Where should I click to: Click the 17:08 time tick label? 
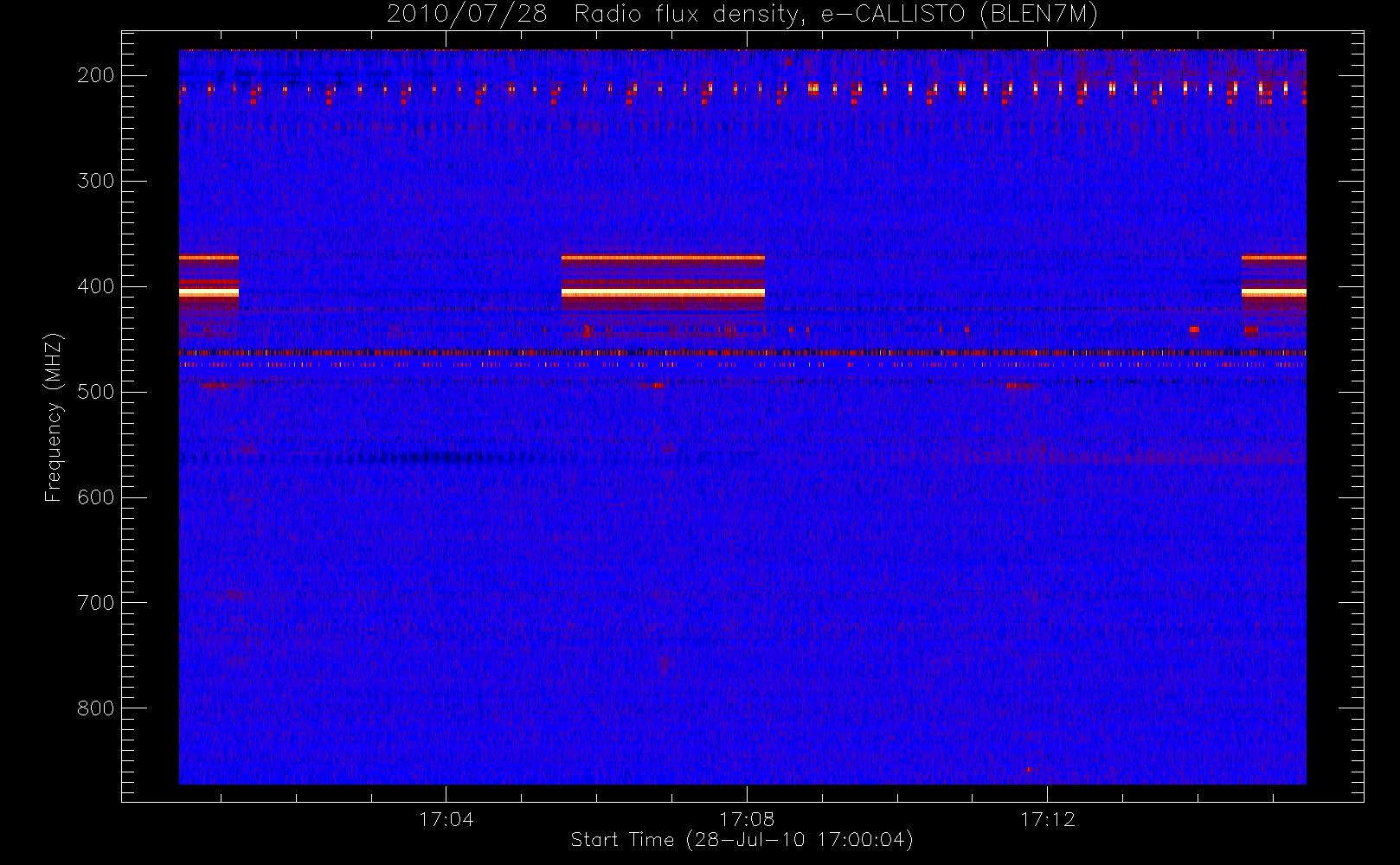[747, 819]
